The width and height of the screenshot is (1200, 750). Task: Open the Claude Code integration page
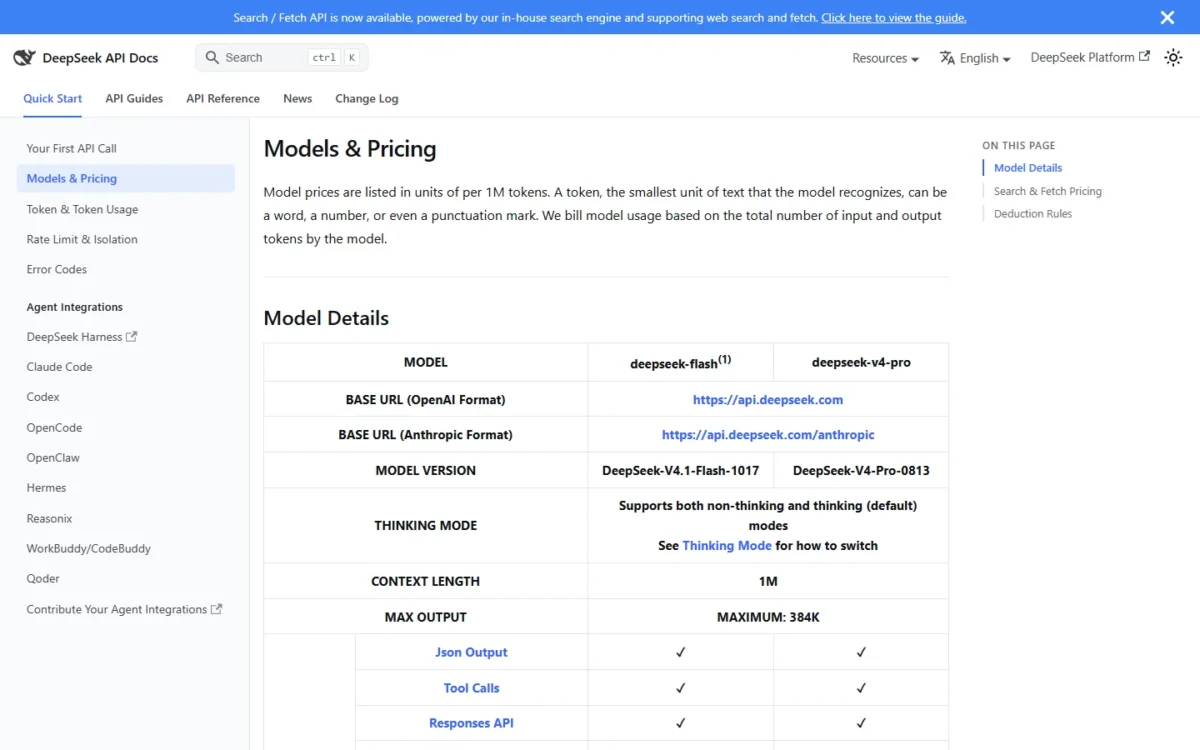click(x=126, y=367)
